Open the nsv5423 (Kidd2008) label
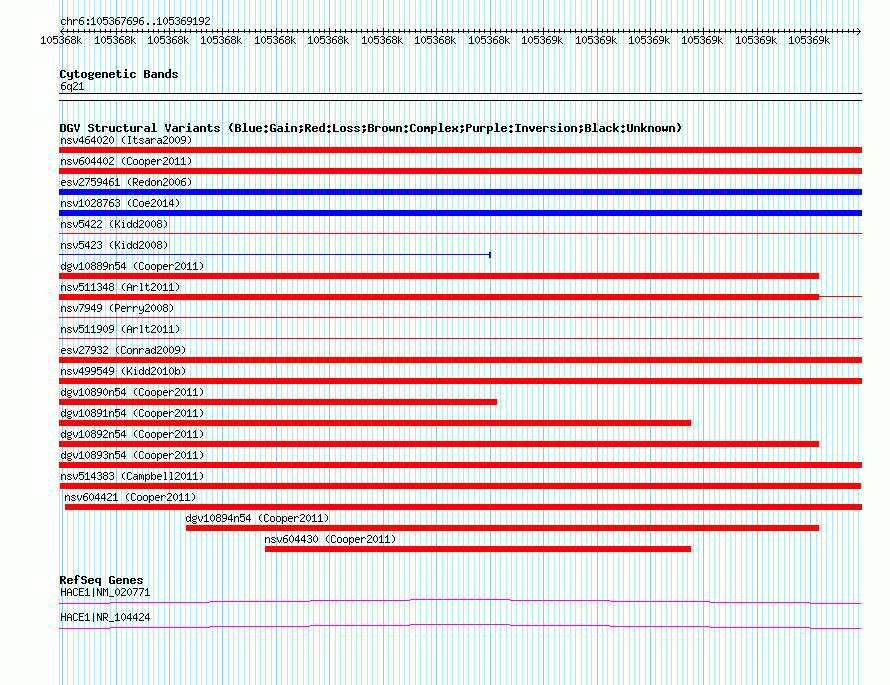890x685 pixels. tap(114, 245)
